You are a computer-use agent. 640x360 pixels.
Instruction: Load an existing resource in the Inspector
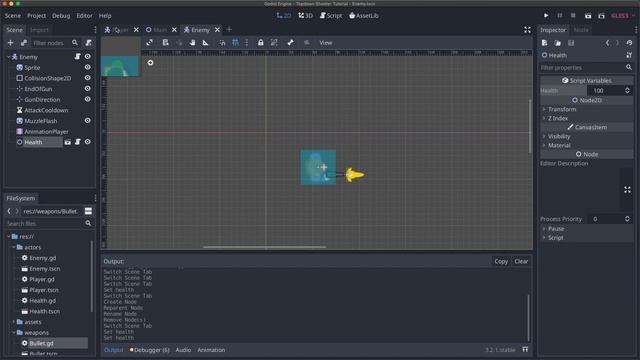tap(558, 43)
